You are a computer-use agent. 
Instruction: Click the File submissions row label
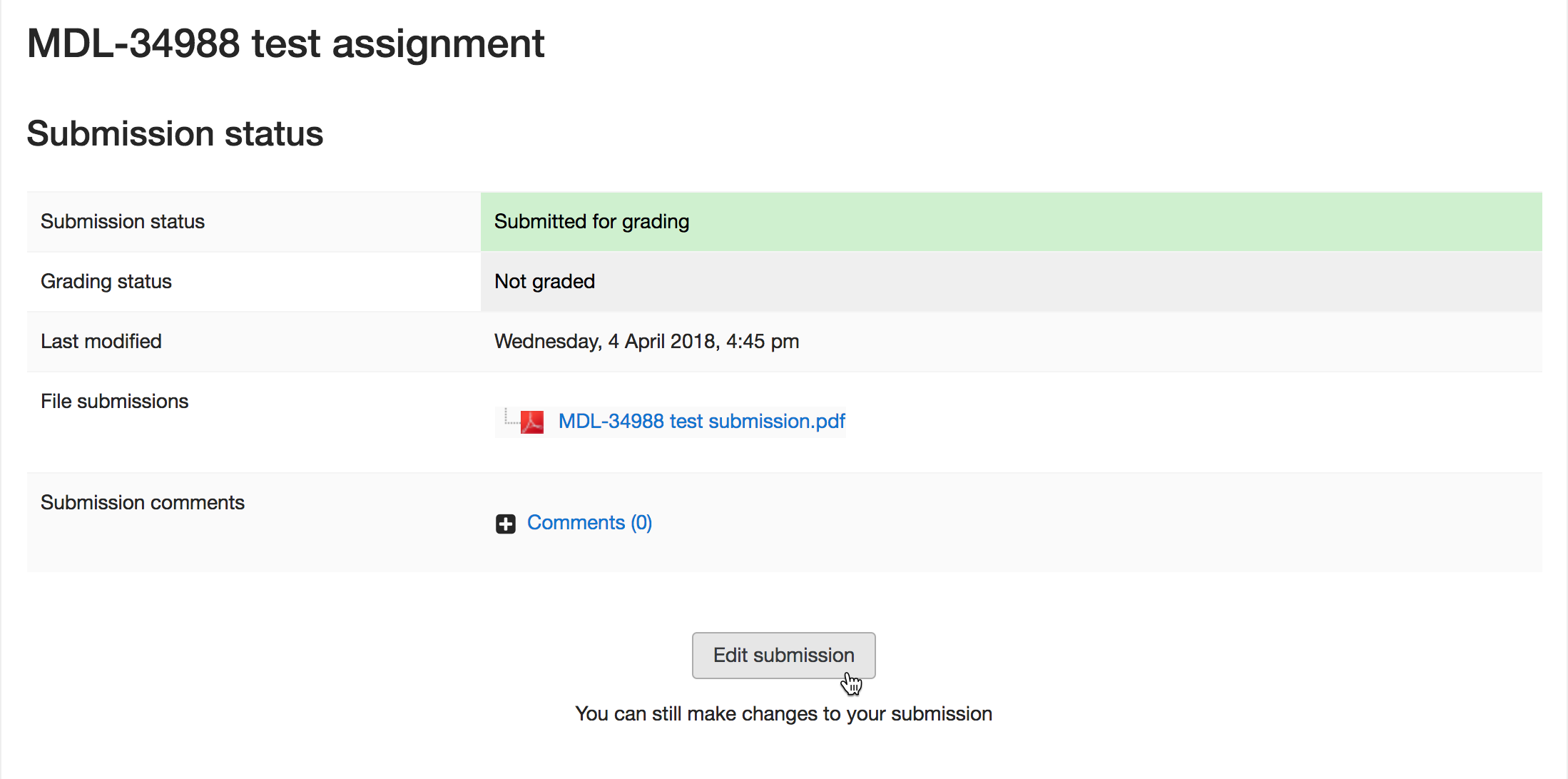point(114,402)
